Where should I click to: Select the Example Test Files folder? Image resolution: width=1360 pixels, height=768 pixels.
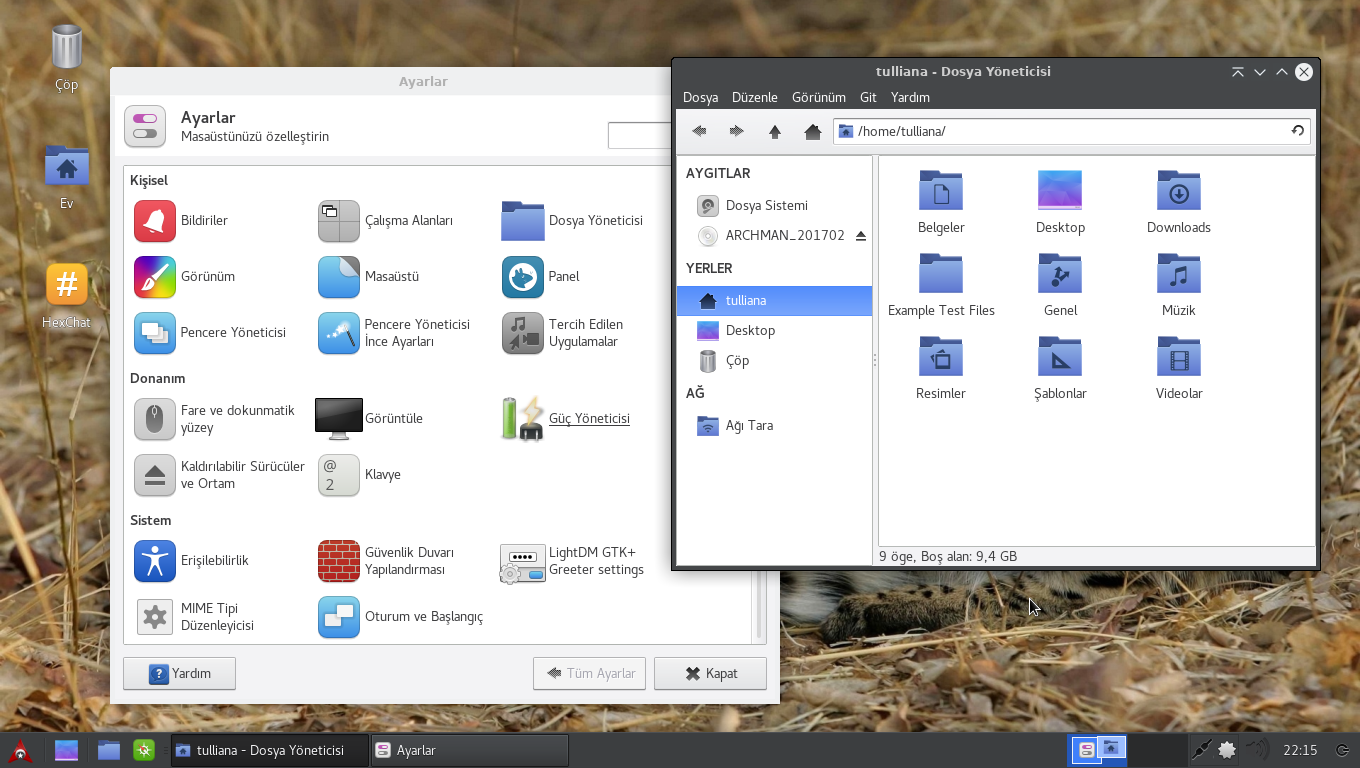point(941,286)
